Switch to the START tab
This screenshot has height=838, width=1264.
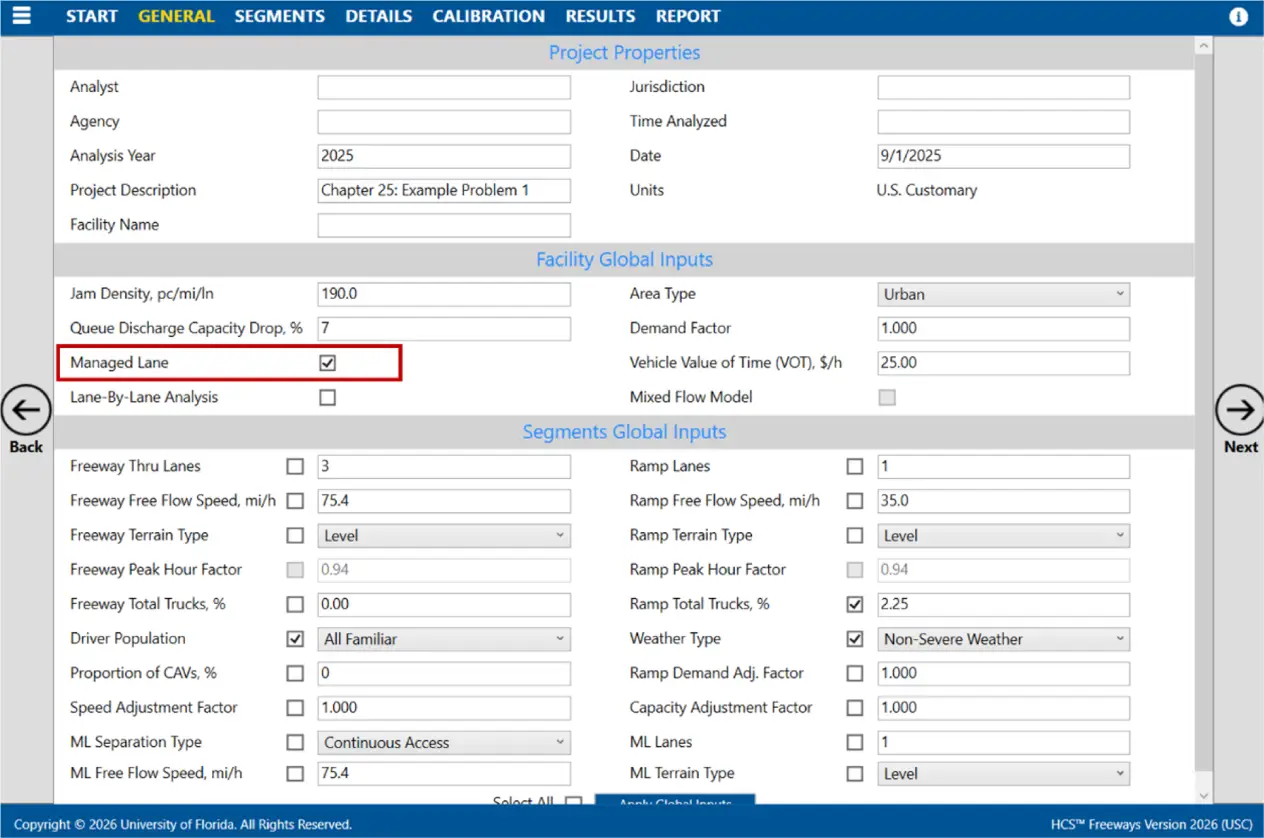click(91, 16)
